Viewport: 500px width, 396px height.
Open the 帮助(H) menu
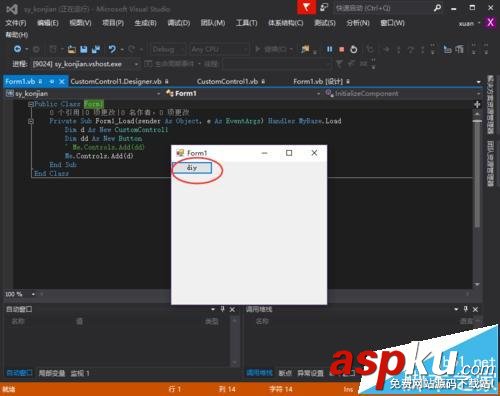17,35
